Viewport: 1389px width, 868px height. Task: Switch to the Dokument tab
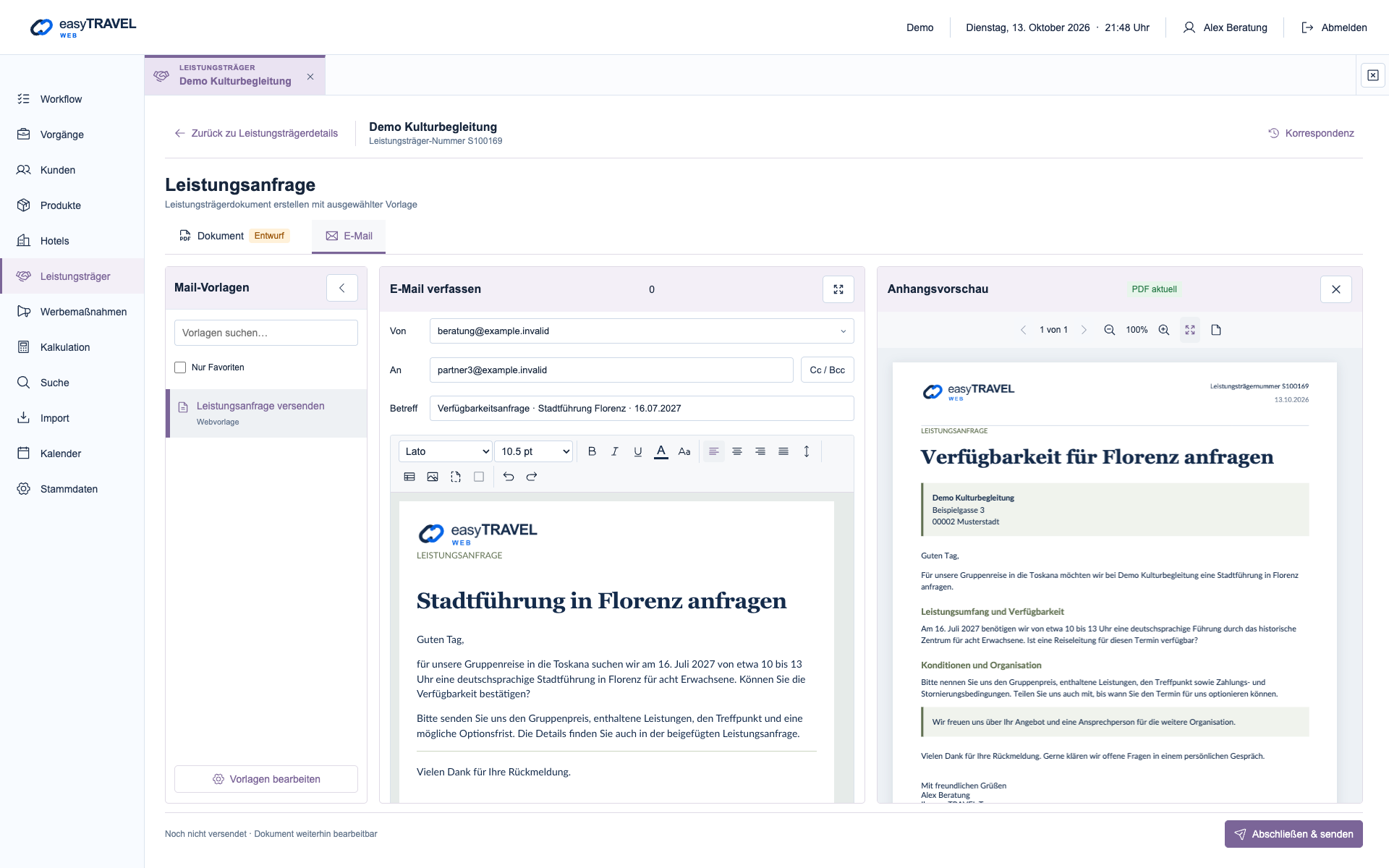tap(234, 236)
